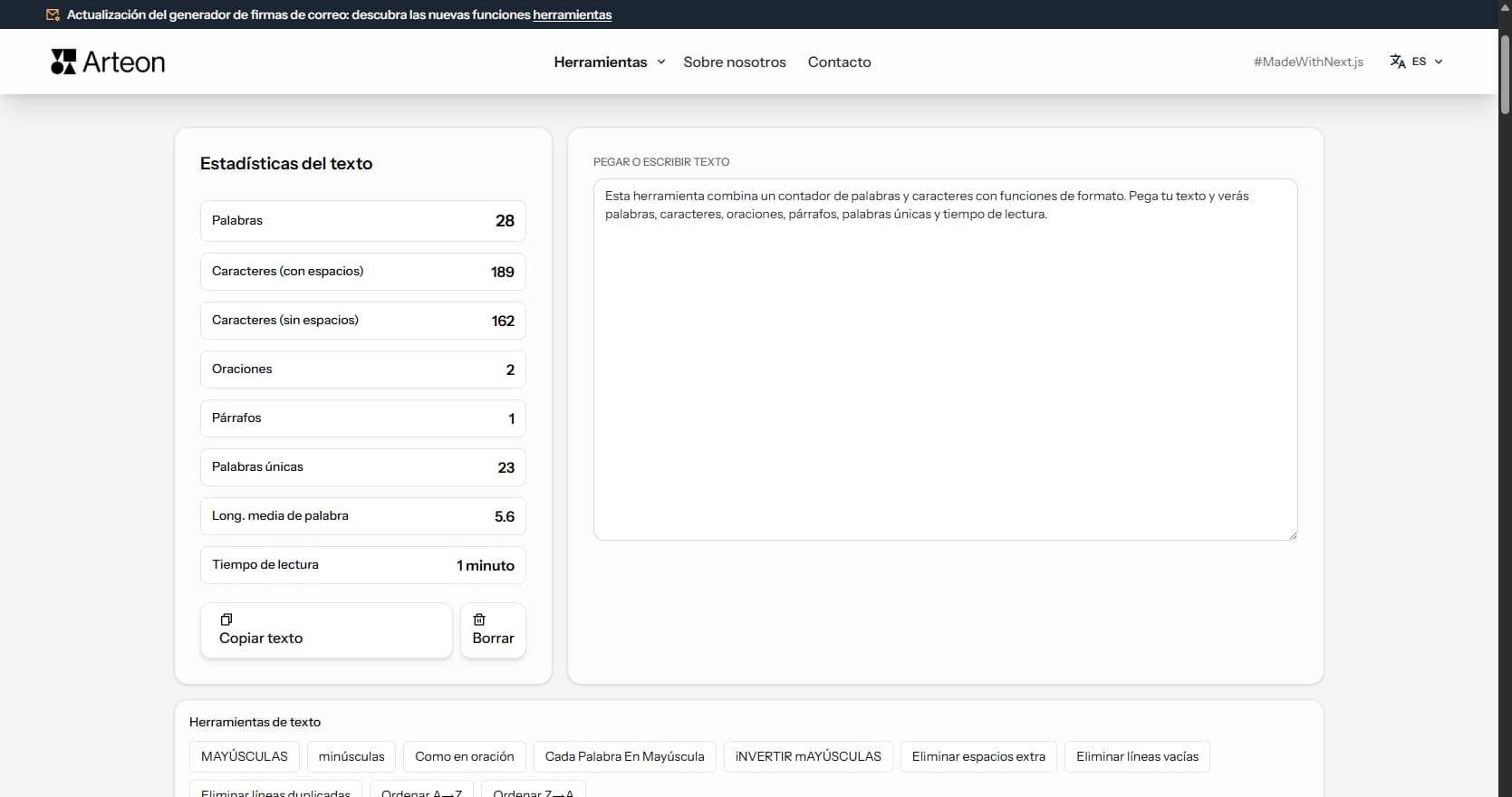Click Eliminar líneas vacías
The width and height of the screenshot is (1512, 797).
(1137, 756)
